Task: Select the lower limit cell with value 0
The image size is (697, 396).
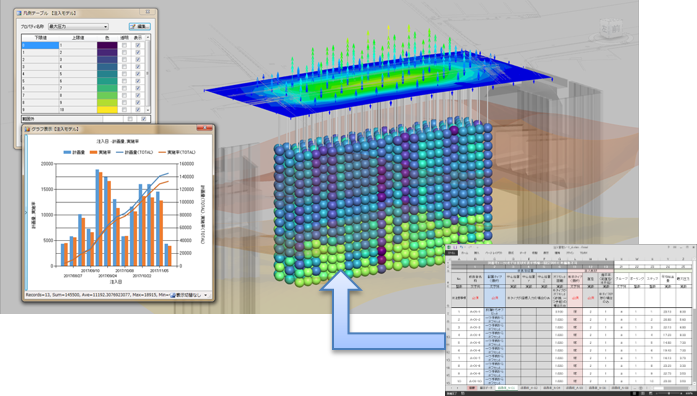Action: 40,45
